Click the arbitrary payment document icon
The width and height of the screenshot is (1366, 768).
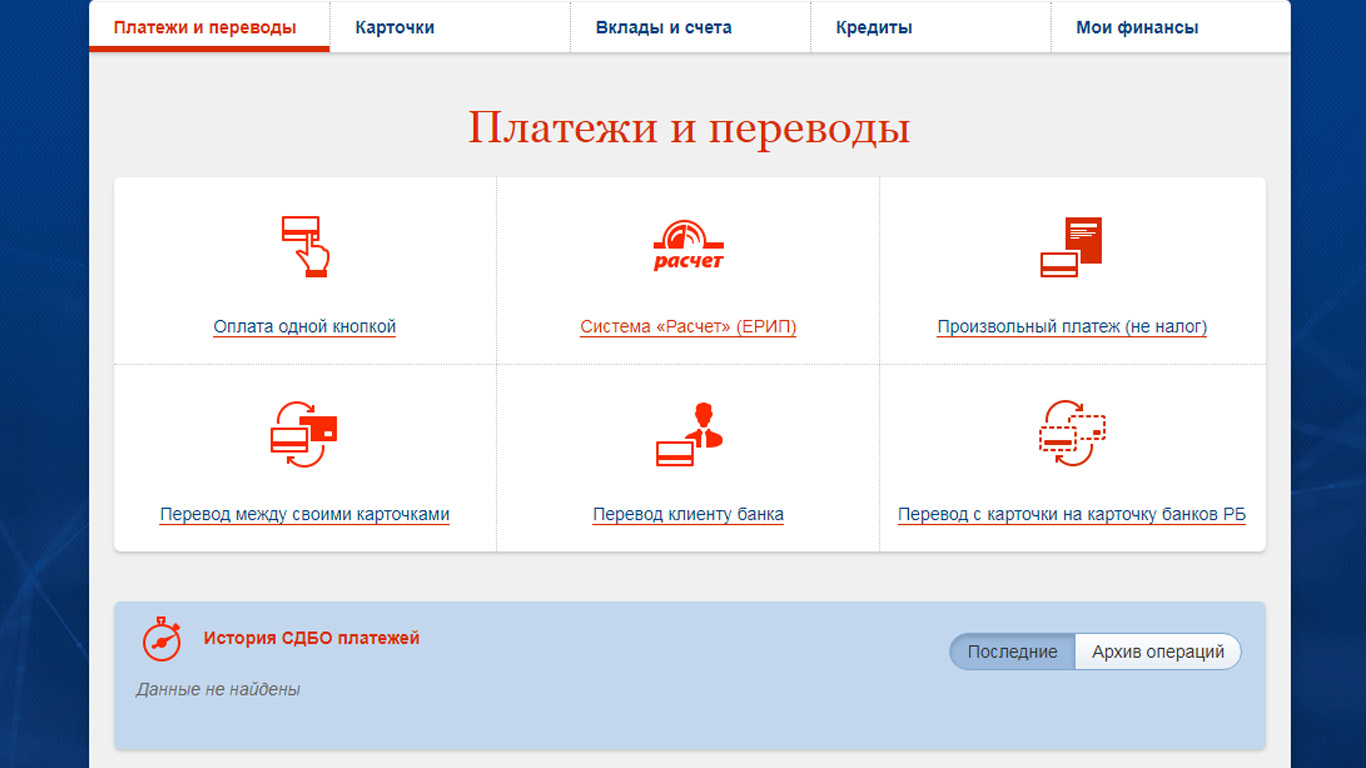point(1071,247)
